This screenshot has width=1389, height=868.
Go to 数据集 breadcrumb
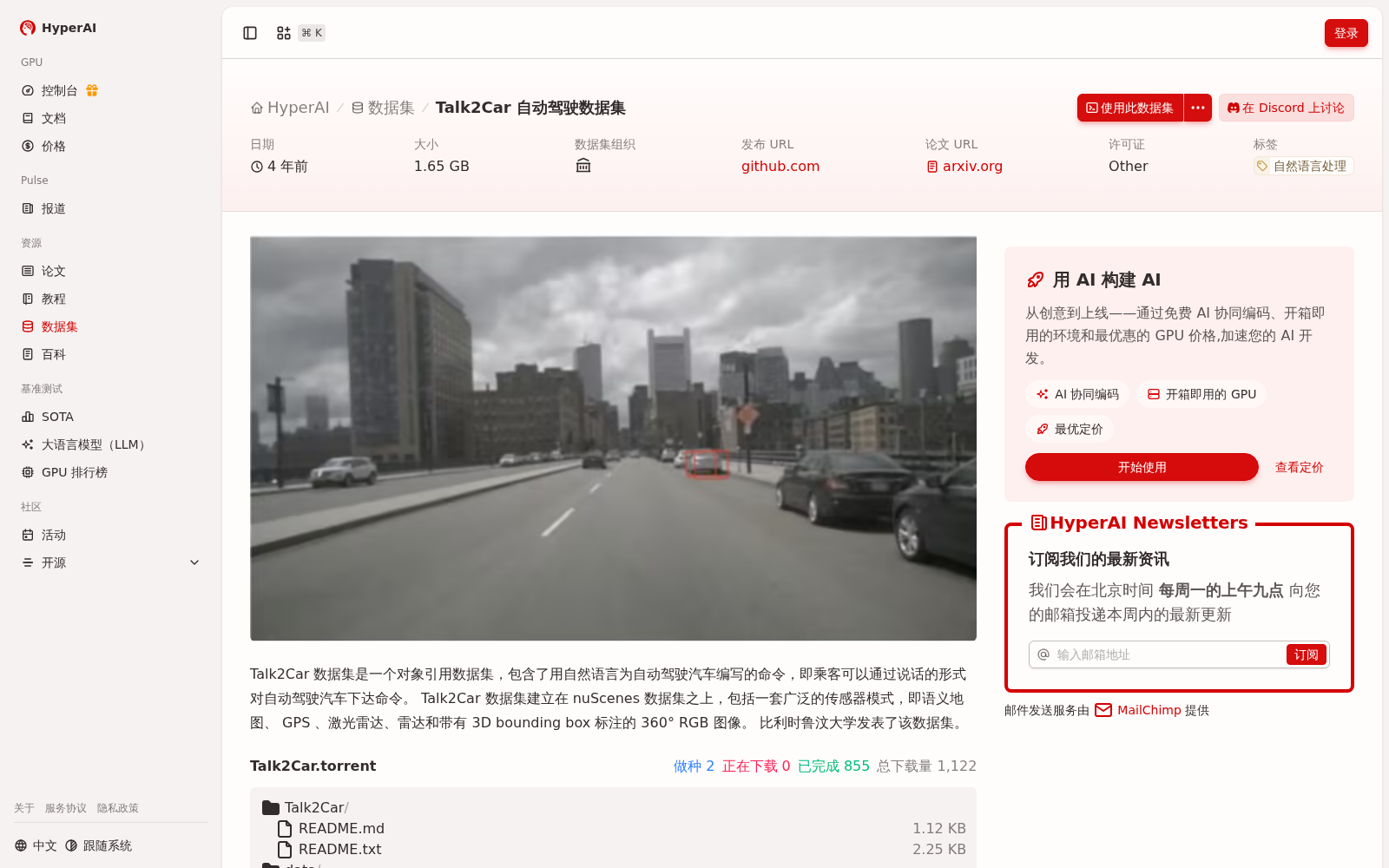click(x=383, y=108)
